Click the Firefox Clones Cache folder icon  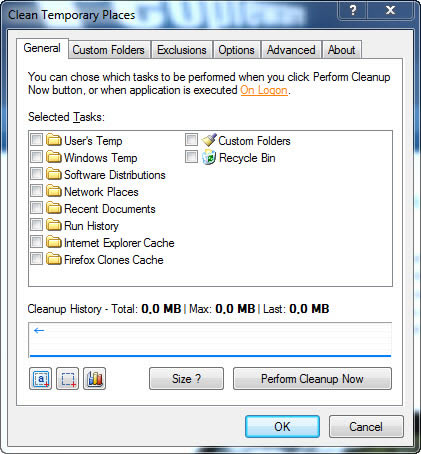(x=54, y=259)
